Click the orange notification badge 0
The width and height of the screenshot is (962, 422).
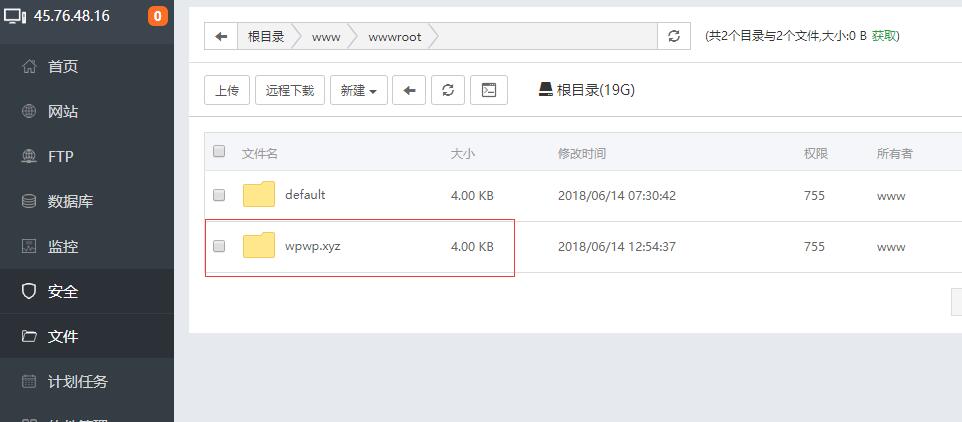(x=157, y=16)
